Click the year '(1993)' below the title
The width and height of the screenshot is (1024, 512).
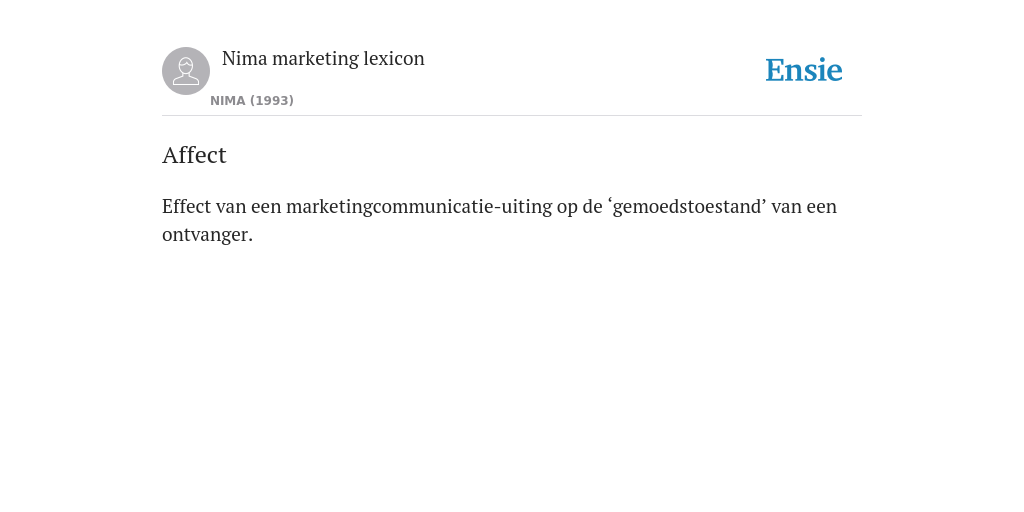click(272, 101)
